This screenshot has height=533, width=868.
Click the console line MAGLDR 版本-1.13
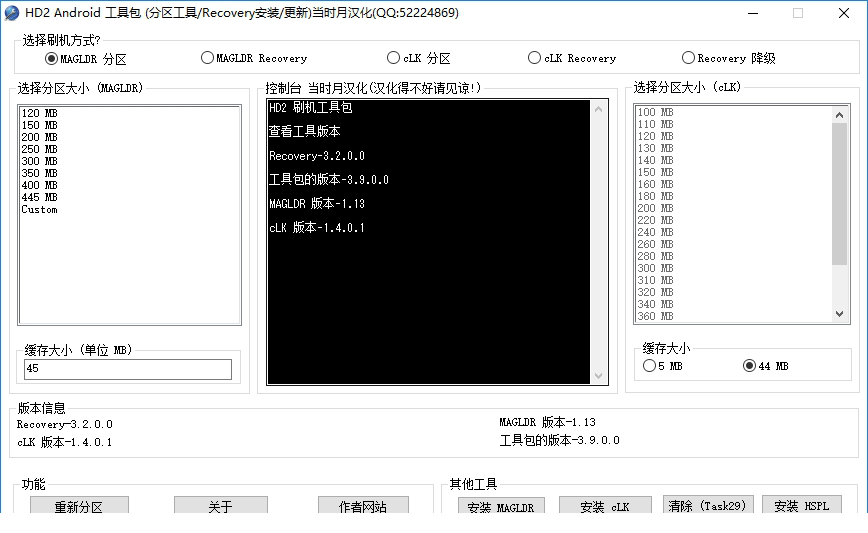coord(317,204)
